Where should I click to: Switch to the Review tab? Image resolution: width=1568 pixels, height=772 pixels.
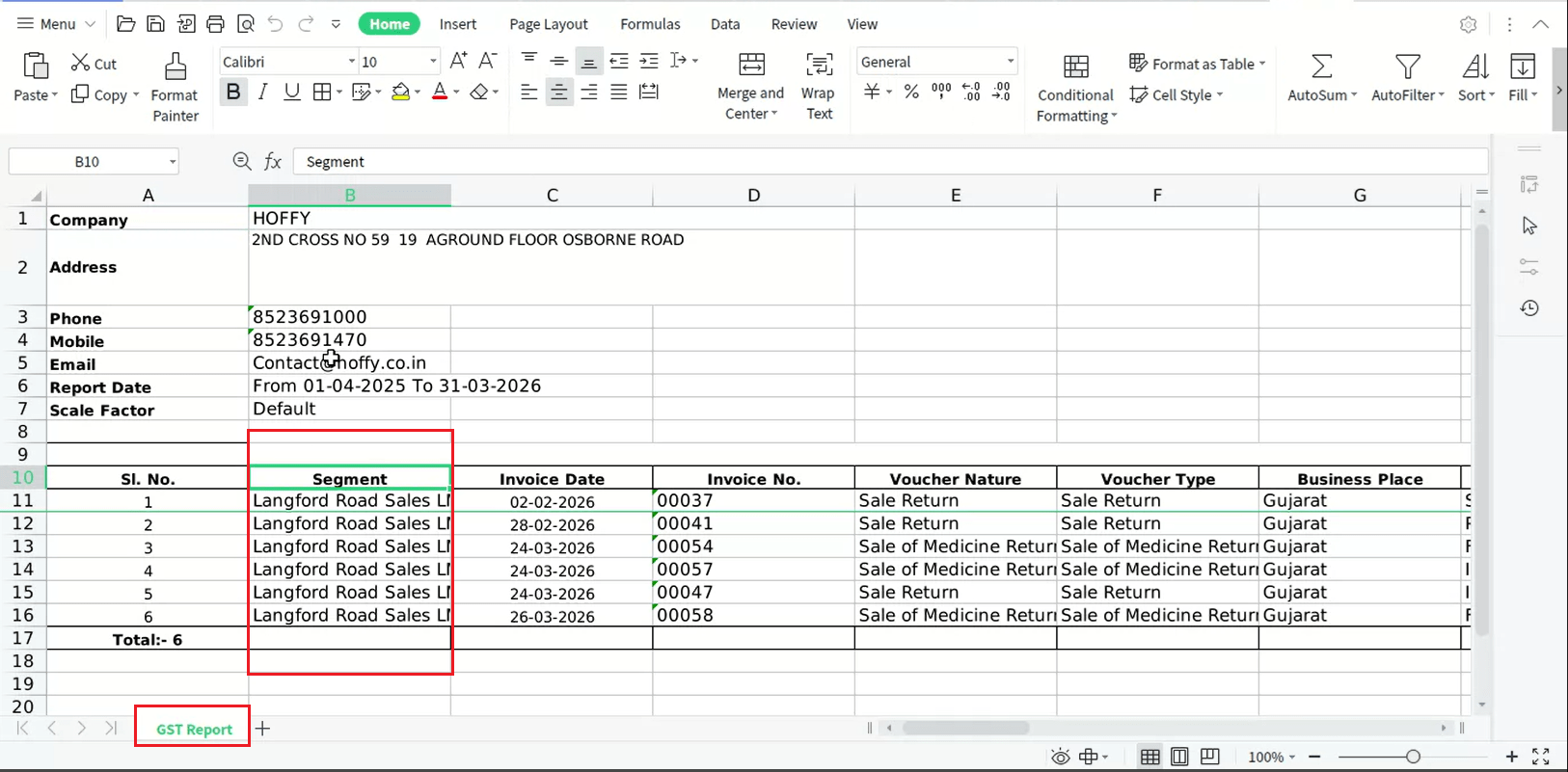[x=795, y=24]
